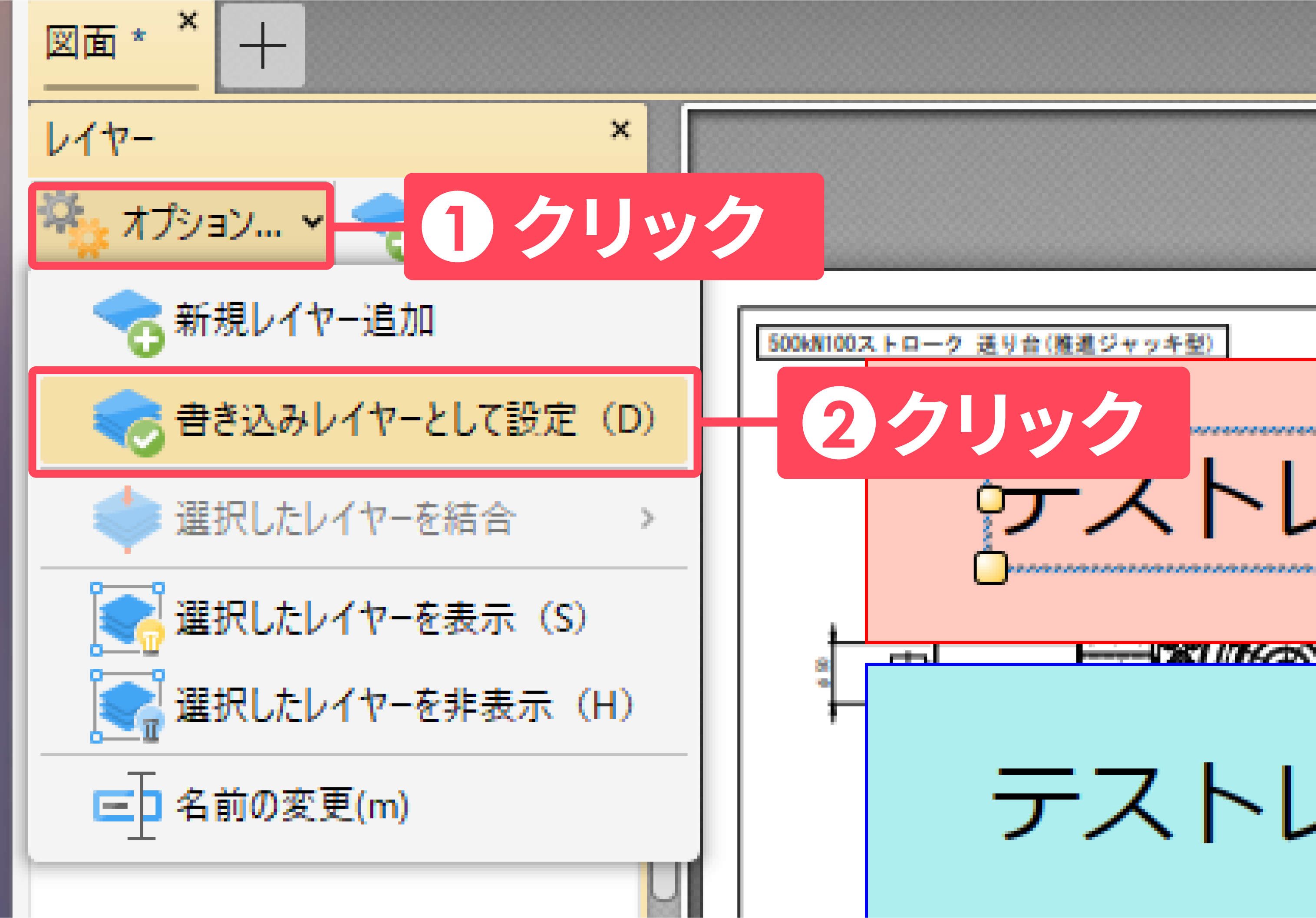Click the rename text-cursor icon
Screen dimensions: 1316x918
pyautogui.click(x=127, y=806)
